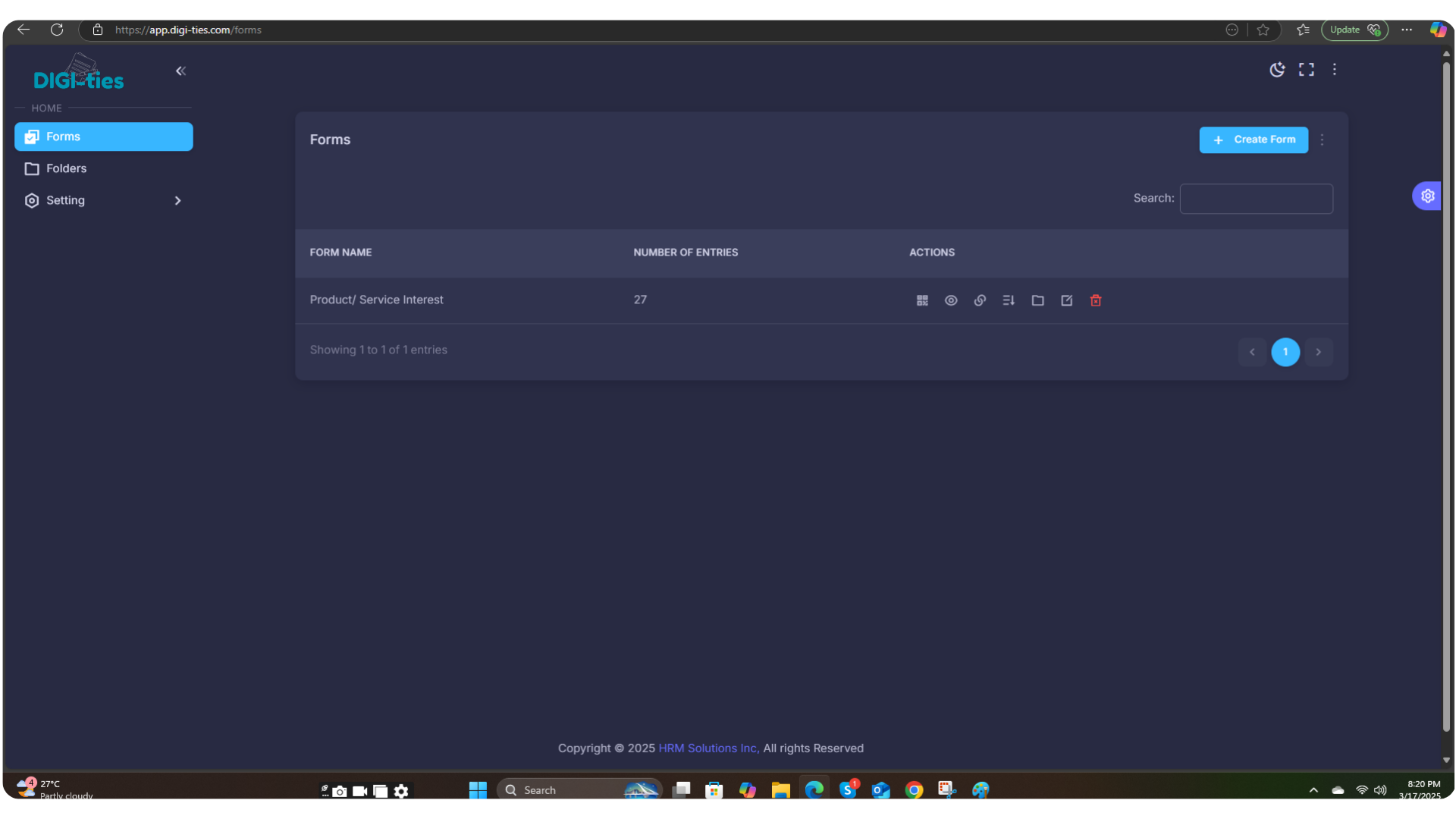The image size is (1456, 819).
Task: Open Forms card three-dot options menu
Action: coord(1322,140)
